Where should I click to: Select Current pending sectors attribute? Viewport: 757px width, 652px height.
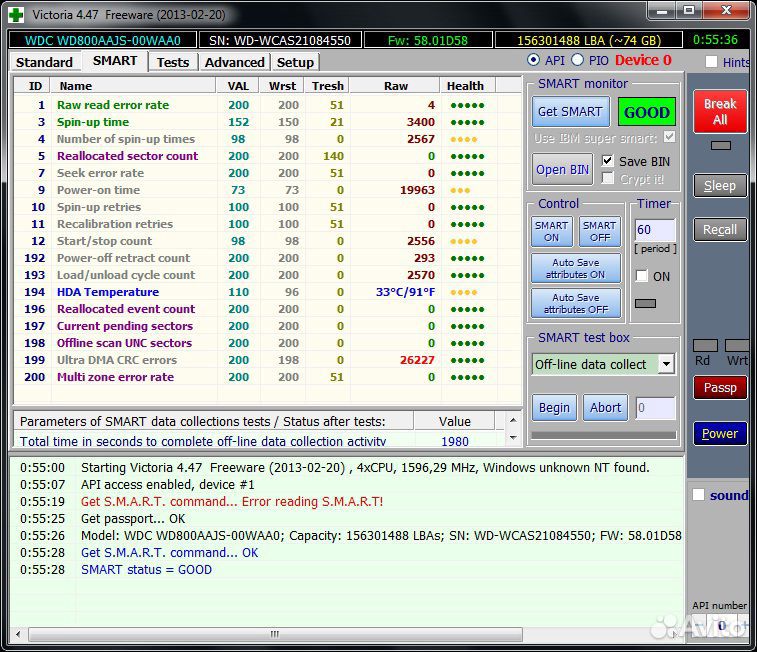tap(268, 326)
